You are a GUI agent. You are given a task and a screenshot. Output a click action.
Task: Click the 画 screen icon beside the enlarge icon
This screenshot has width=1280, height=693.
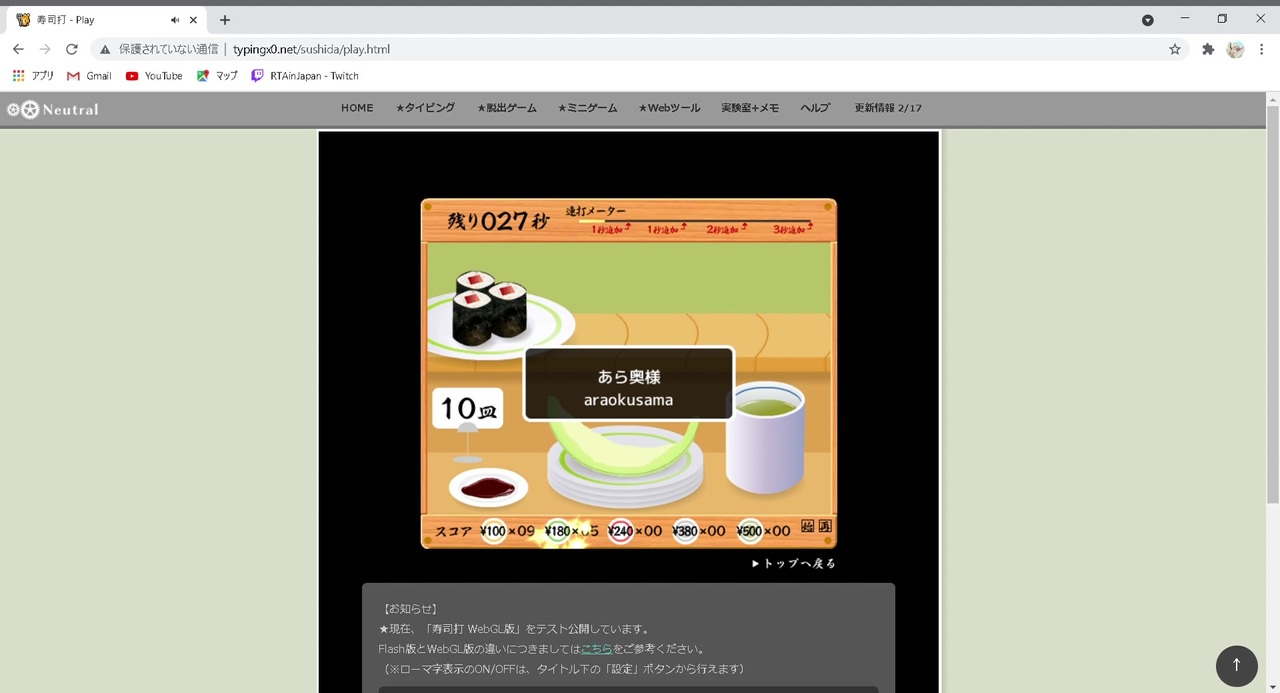point(825,526)
